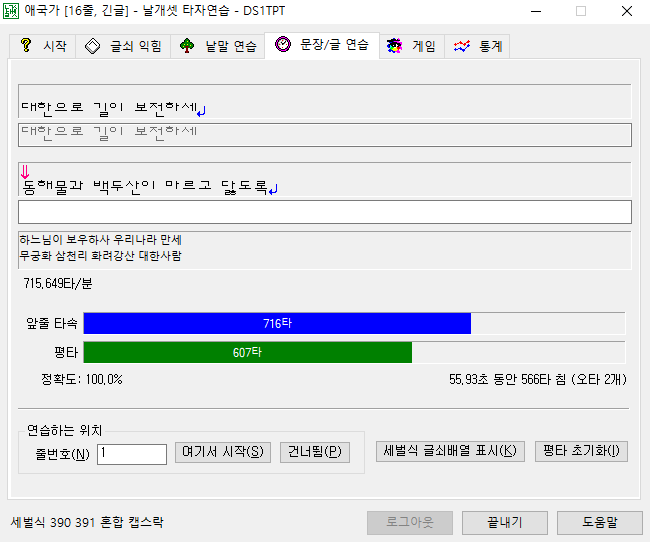Minimize the 날개셋 타자연습 window
Screen dimensions: 650x542
coord(536,11)
